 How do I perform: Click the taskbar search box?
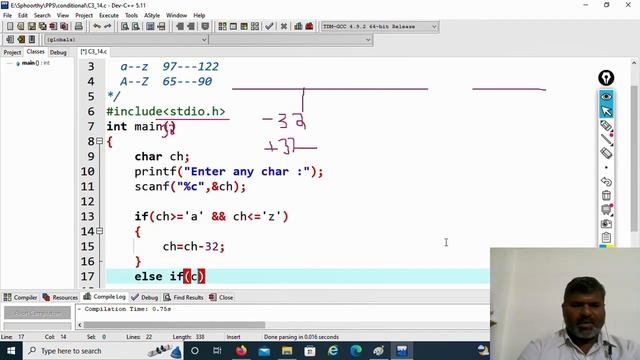[x=102, y=351]
